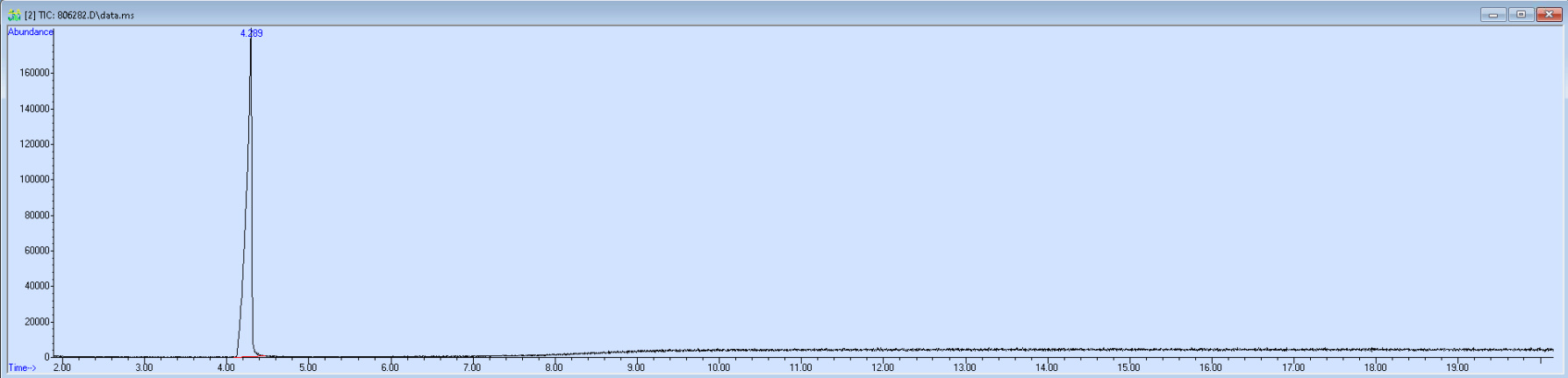The width and height of the screenshot is (1568, 378).
Task: Click the 20000 abundance tick label
Action: point(36,322)
